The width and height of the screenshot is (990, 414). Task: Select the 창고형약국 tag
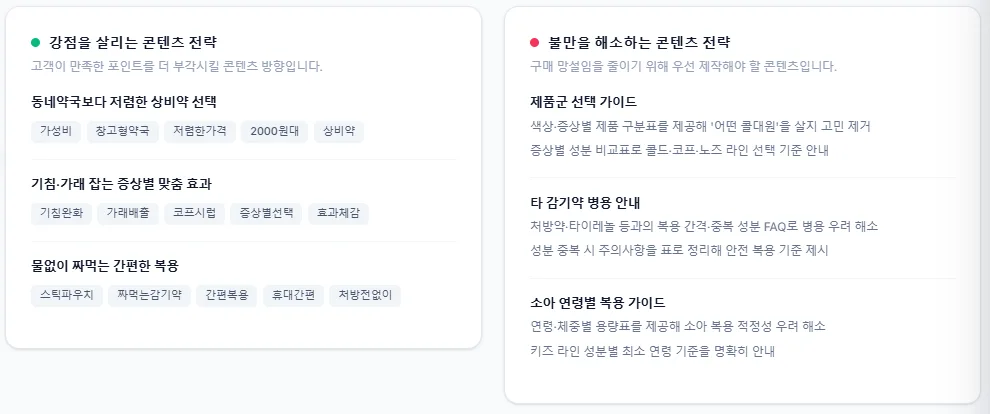[122, 132]
